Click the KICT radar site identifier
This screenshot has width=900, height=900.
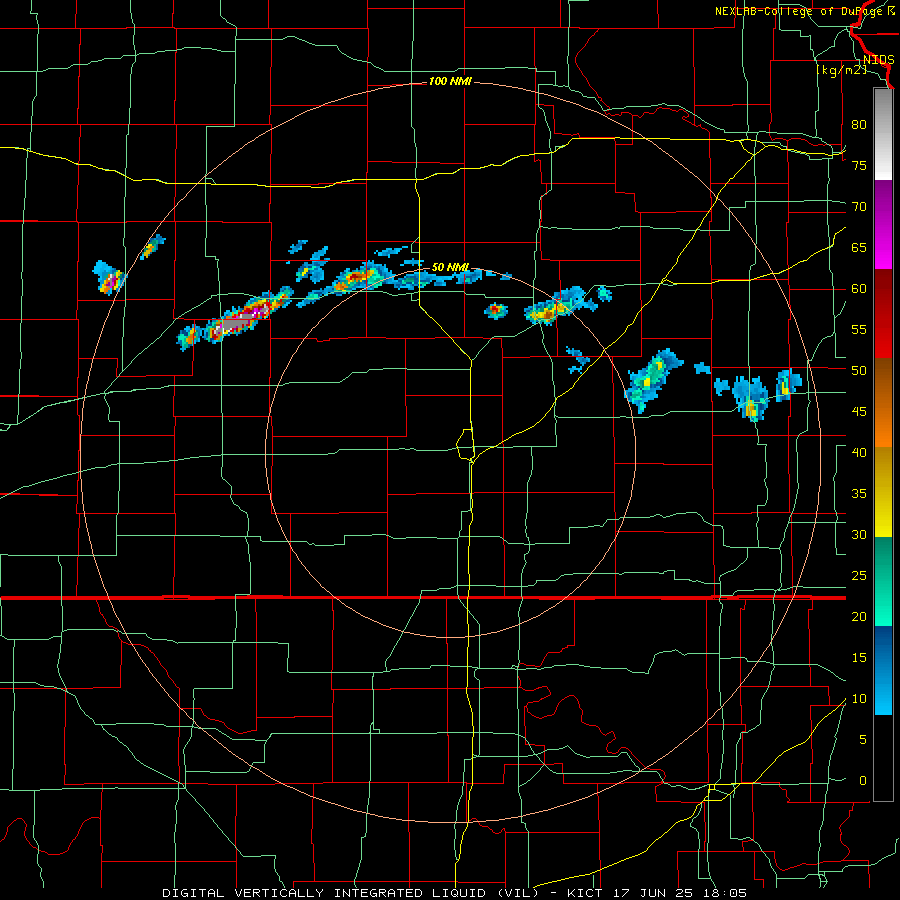point(585,893)
